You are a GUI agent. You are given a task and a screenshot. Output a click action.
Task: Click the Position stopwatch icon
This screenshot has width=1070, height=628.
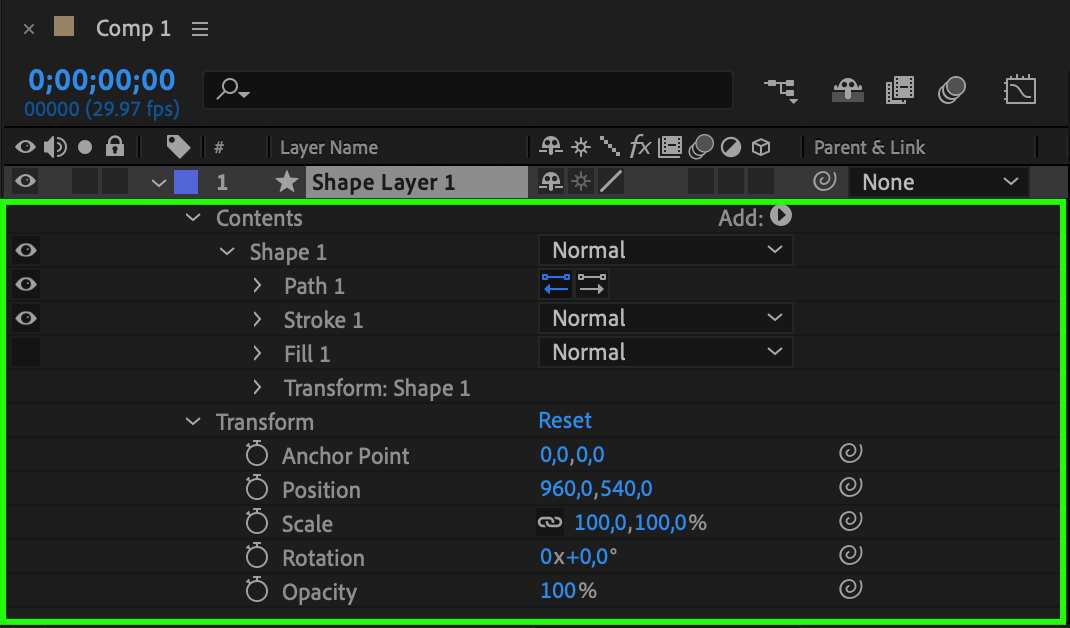pyautogui.click(x=257, y=489)
